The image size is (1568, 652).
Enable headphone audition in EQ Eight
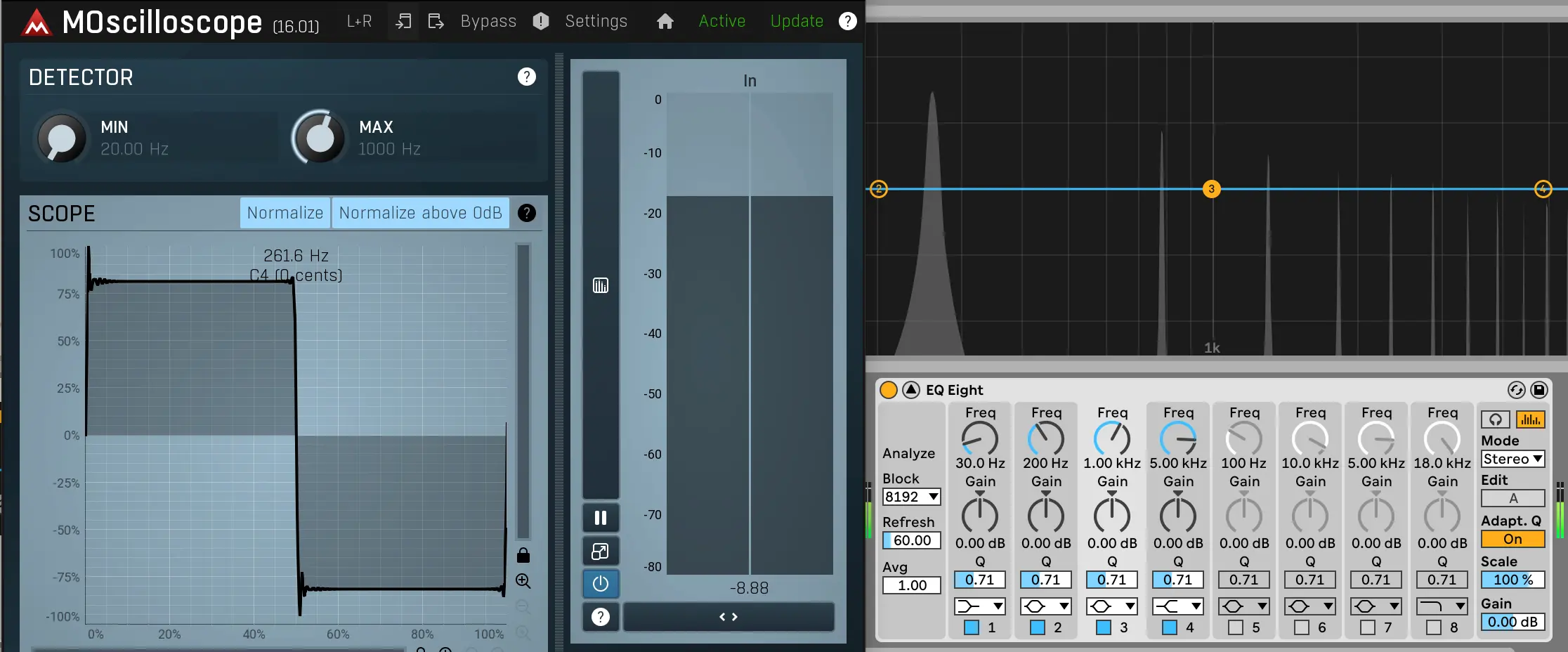click(1495, 419)
